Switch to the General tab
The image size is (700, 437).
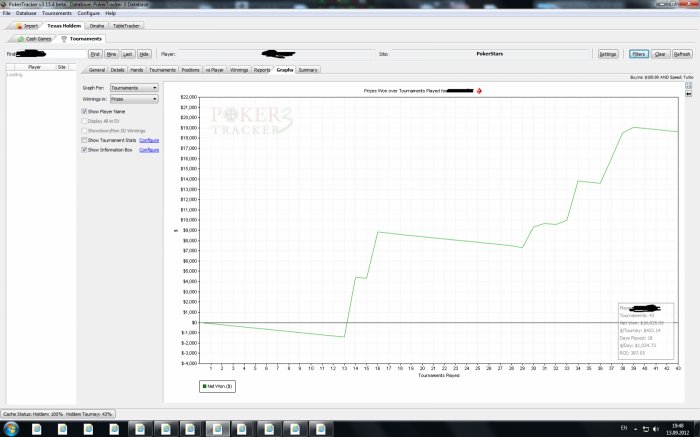pos(96,70)
